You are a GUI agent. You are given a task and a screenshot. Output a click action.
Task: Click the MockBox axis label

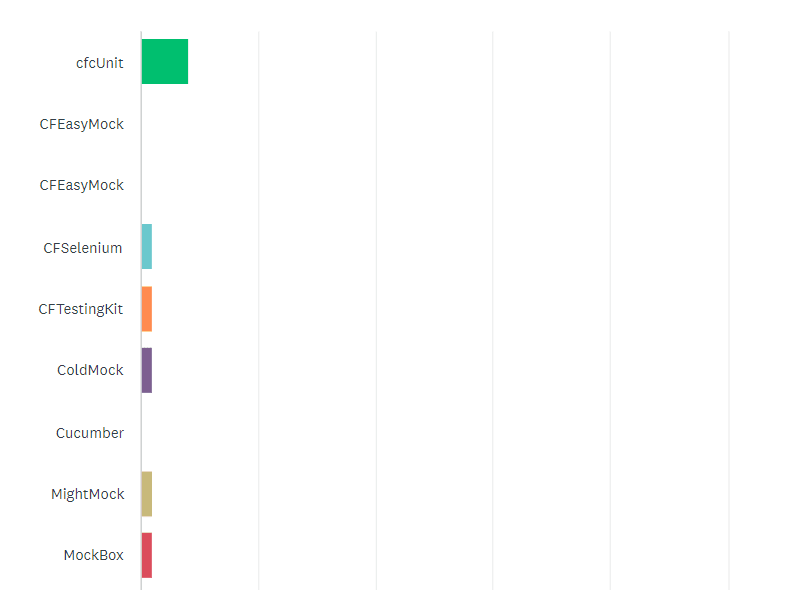(x=93, y=555)
